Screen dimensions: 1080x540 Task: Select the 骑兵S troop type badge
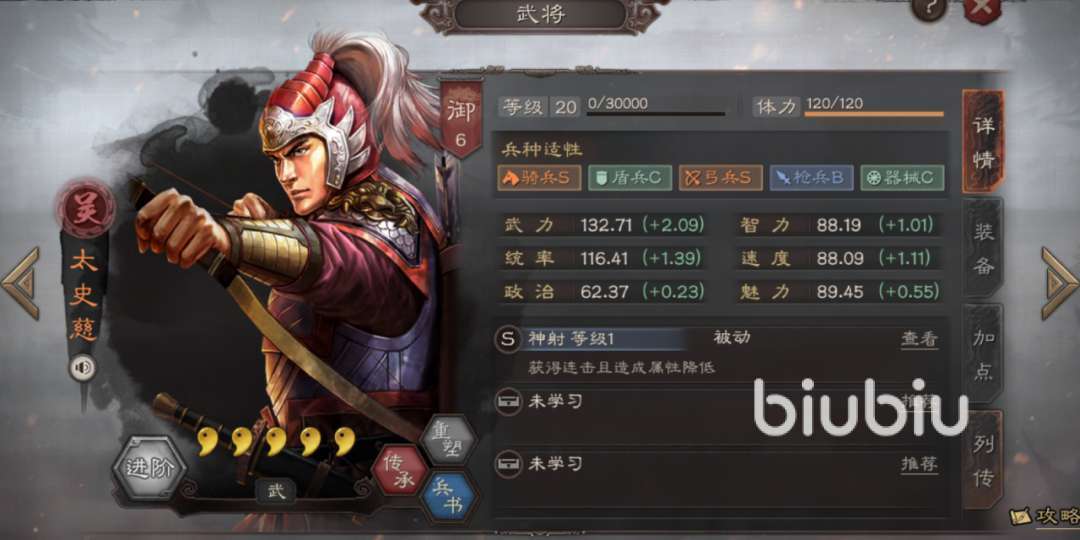point(539,178)
